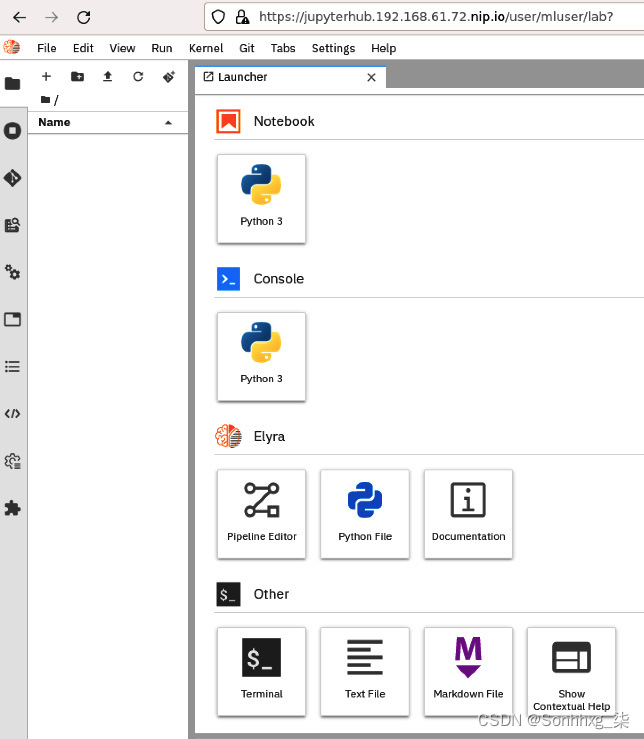This screenshot has width=644, height=739.
Task: Go back in browser
Action: click(19, 17)
